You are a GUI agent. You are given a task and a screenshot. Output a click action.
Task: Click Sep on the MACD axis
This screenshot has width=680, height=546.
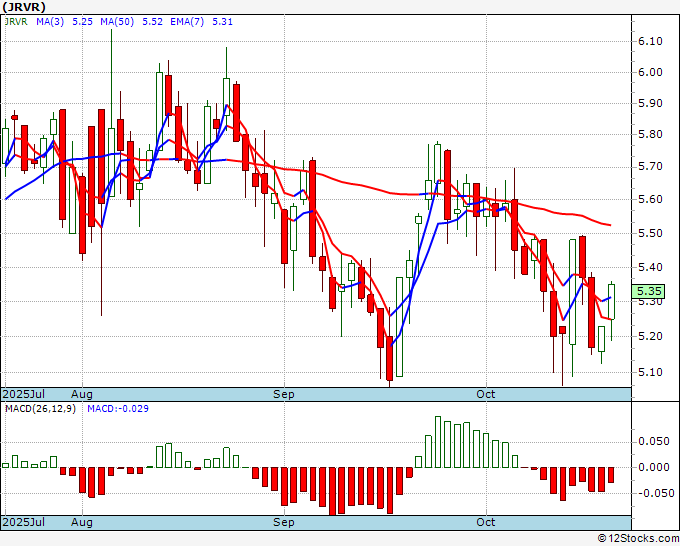[x=284, y=522]
